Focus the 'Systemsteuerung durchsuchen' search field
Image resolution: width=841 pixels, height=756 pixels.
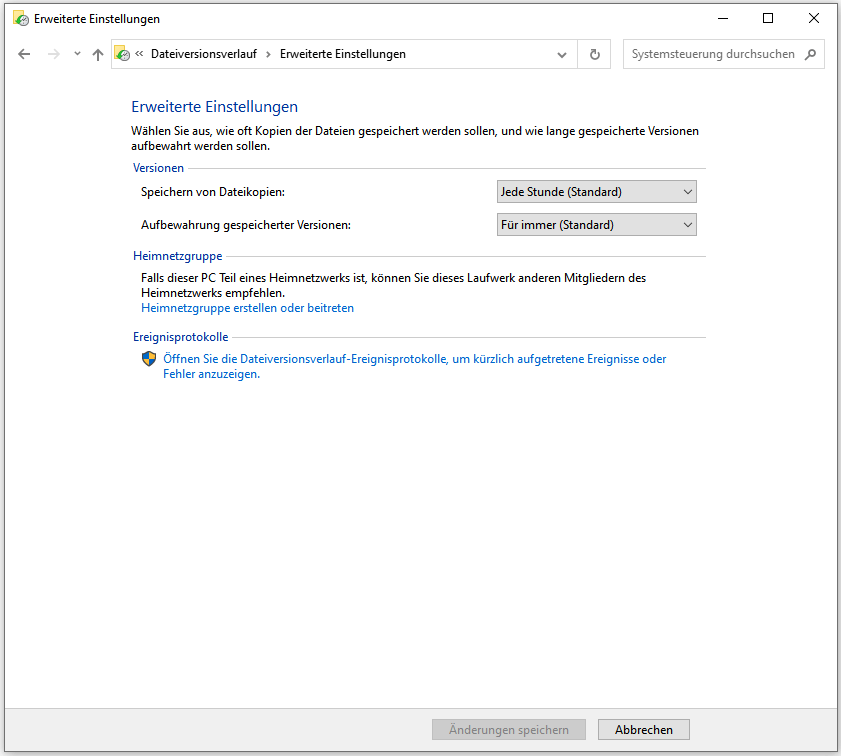point(713,55)
